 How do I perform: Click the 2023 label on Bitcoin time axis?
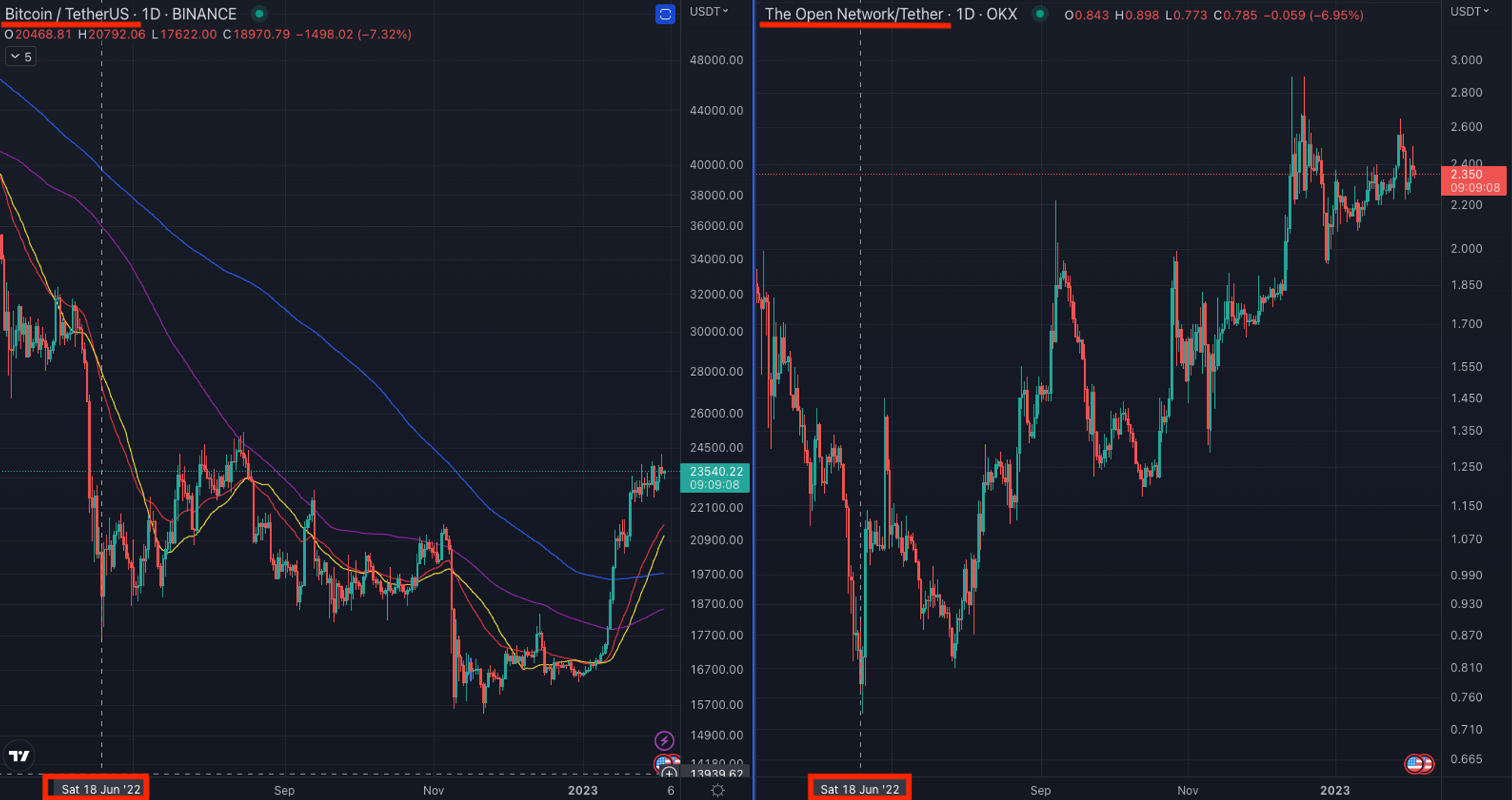[582, 790]
